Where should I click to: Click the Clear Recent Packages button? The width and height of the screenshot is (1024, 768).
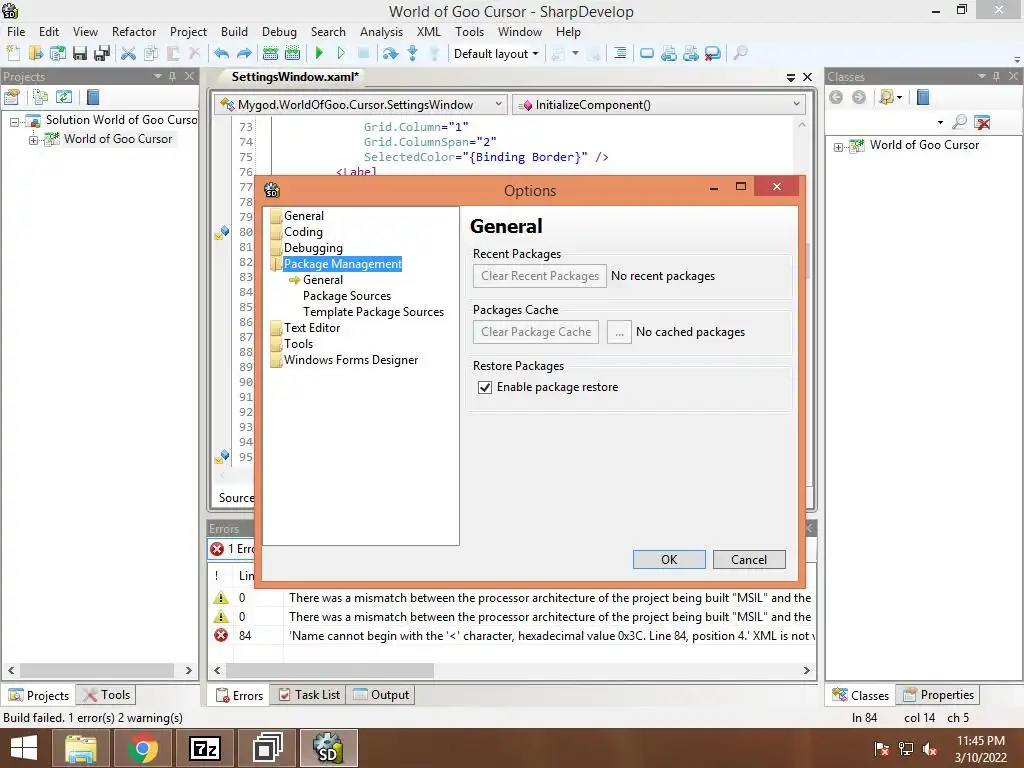coord(539,276)
